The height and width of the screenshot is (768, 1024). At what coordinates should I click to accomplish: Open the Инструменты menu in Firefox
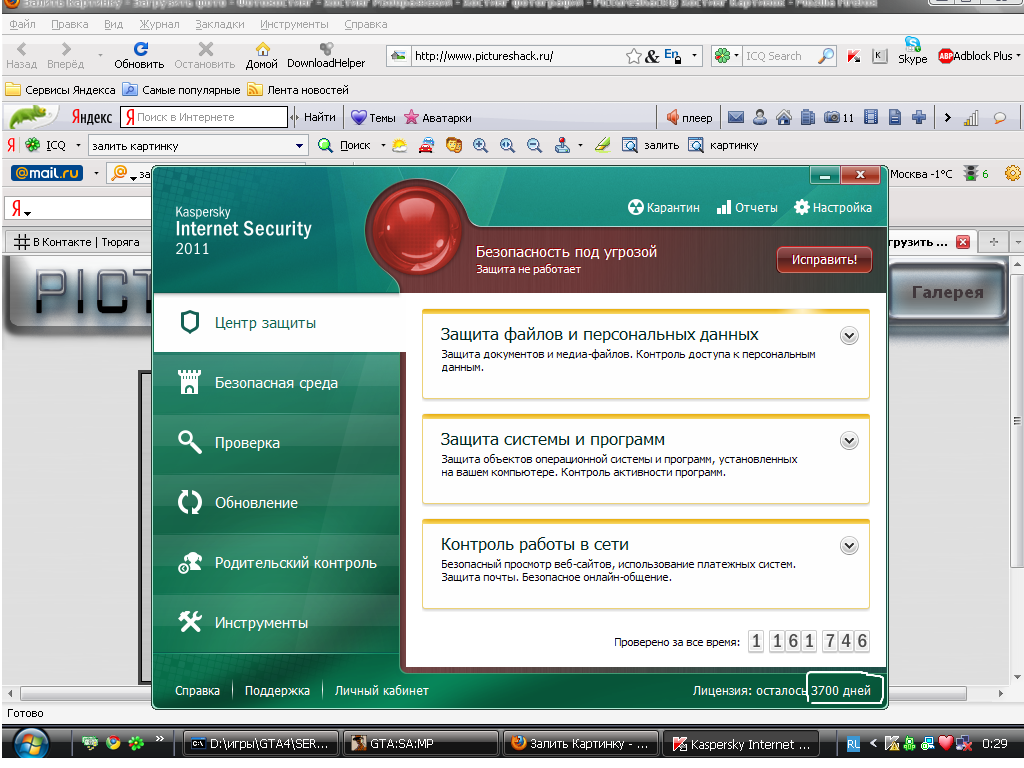[294, 24]
